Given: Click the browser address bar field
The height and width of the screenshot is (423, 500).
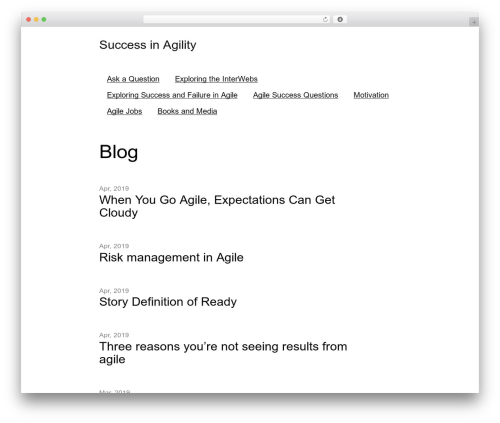Looking at the screenshot, I should click(x=237, y=20).
